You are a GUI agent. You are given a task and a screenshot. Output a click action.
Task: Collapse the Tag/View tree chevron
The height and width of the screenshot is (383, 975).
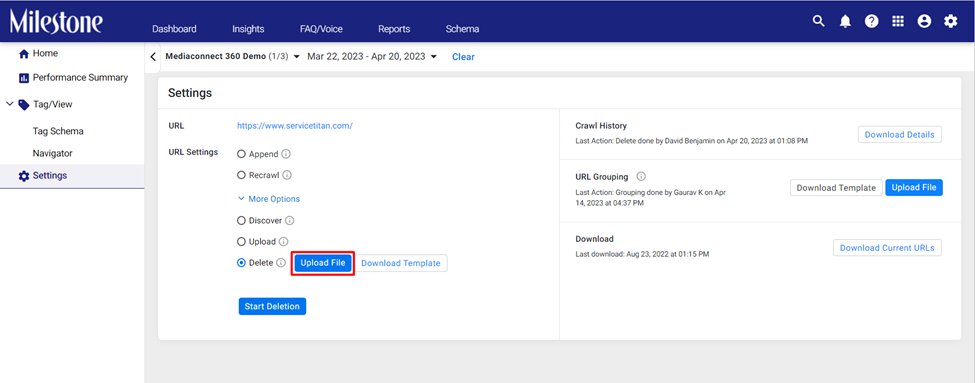point(9,104)
